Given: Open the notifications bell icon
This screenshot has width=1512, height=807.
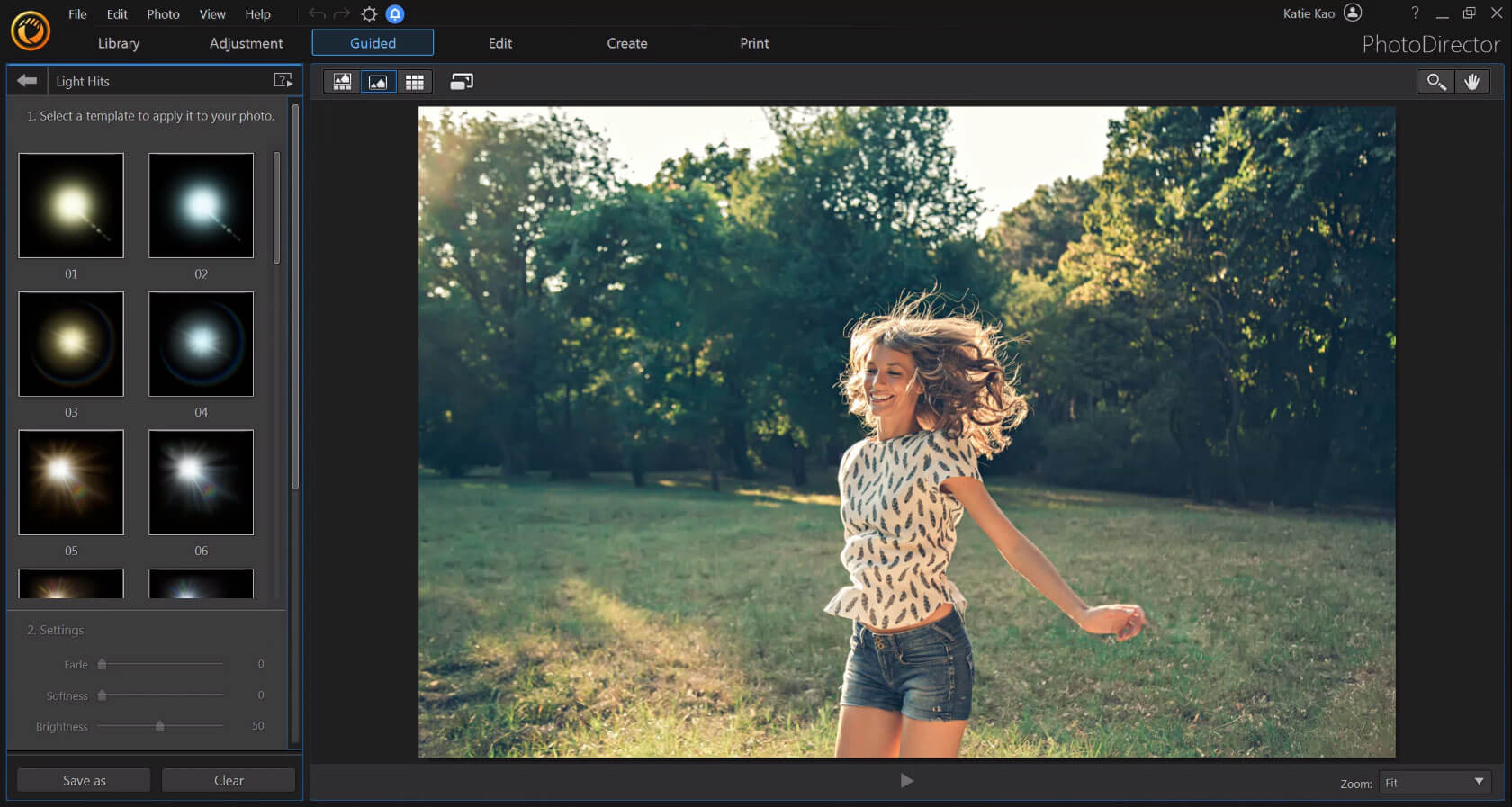Looking at the screenshot, I should pyautogui.click(x=395, y=14).
